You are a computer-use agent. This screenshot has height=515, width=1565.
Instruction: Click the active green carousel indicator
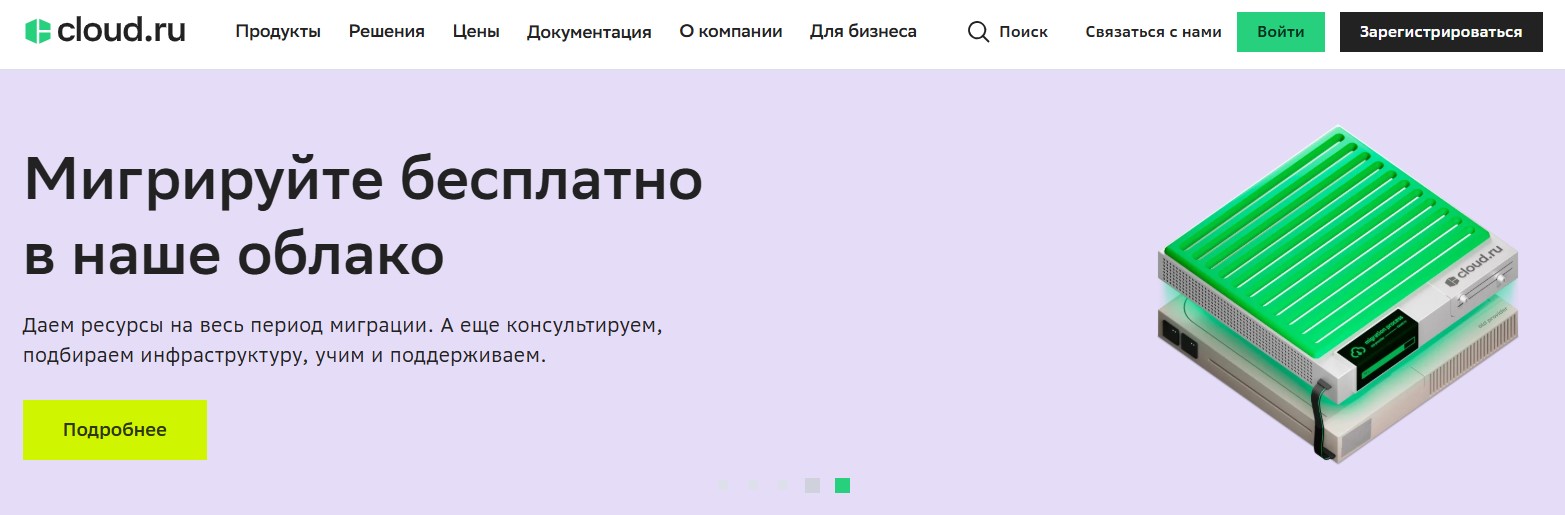click(842, 486)
